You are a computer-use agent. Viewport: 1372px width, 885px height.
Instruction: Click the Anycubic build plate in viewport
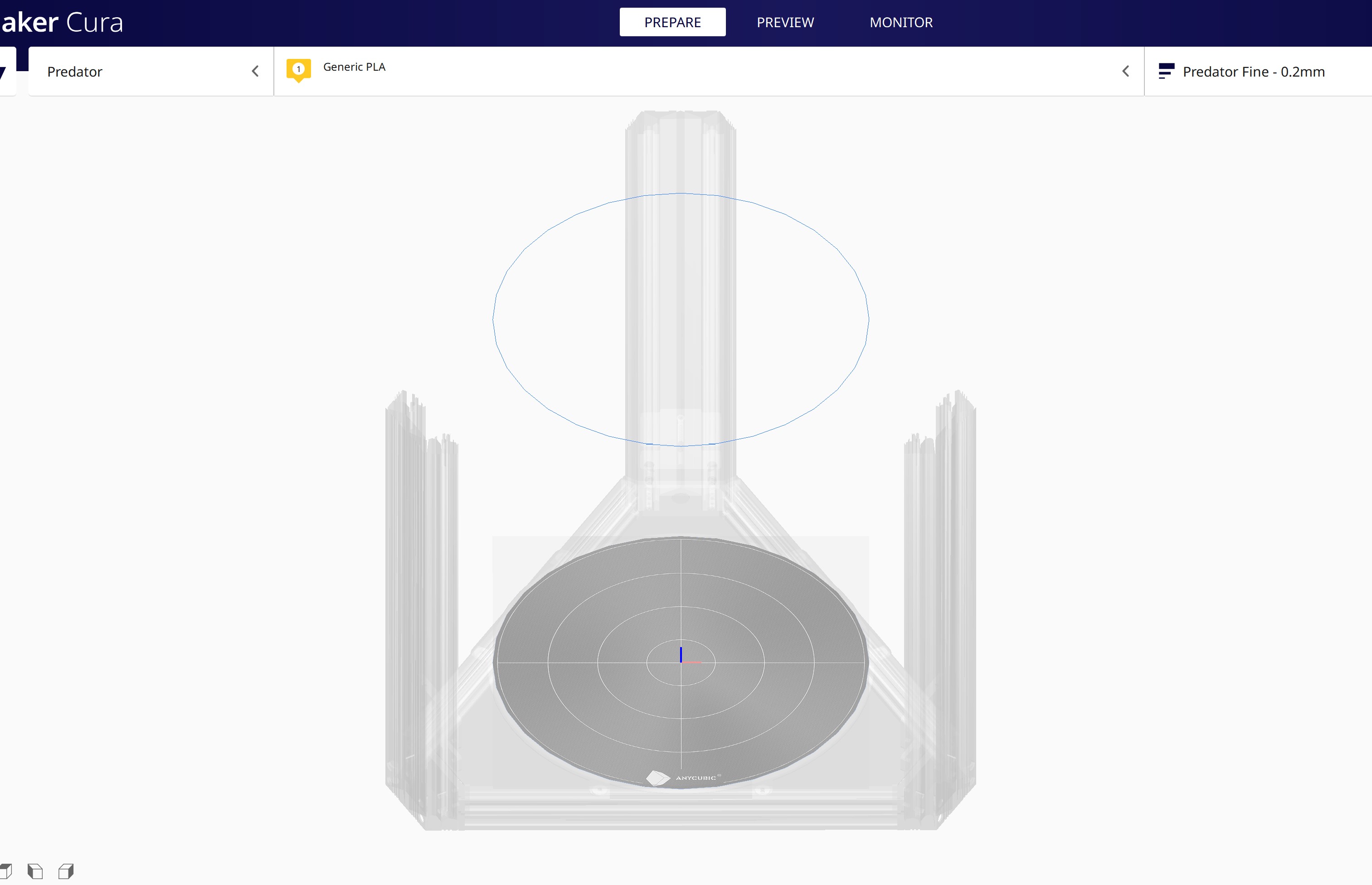coord(681,662)
